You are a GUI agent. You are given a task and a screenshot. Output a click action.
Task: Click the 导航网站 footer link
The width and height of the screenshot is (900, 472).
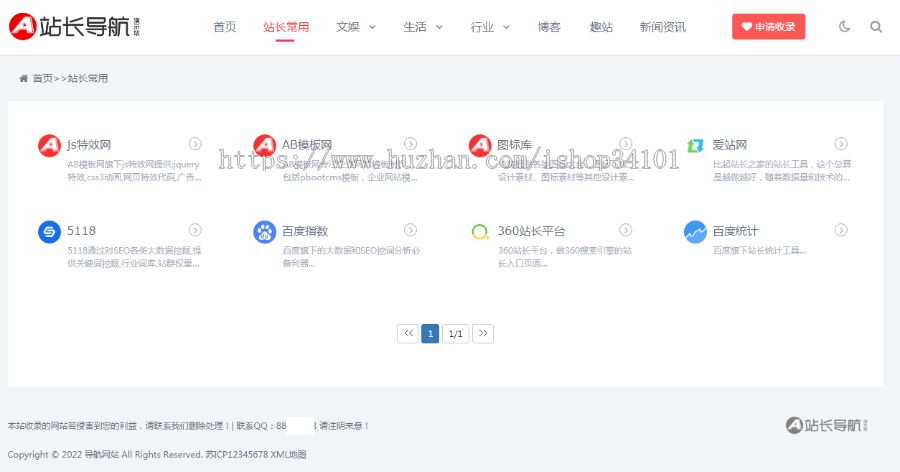pos(102,454)
